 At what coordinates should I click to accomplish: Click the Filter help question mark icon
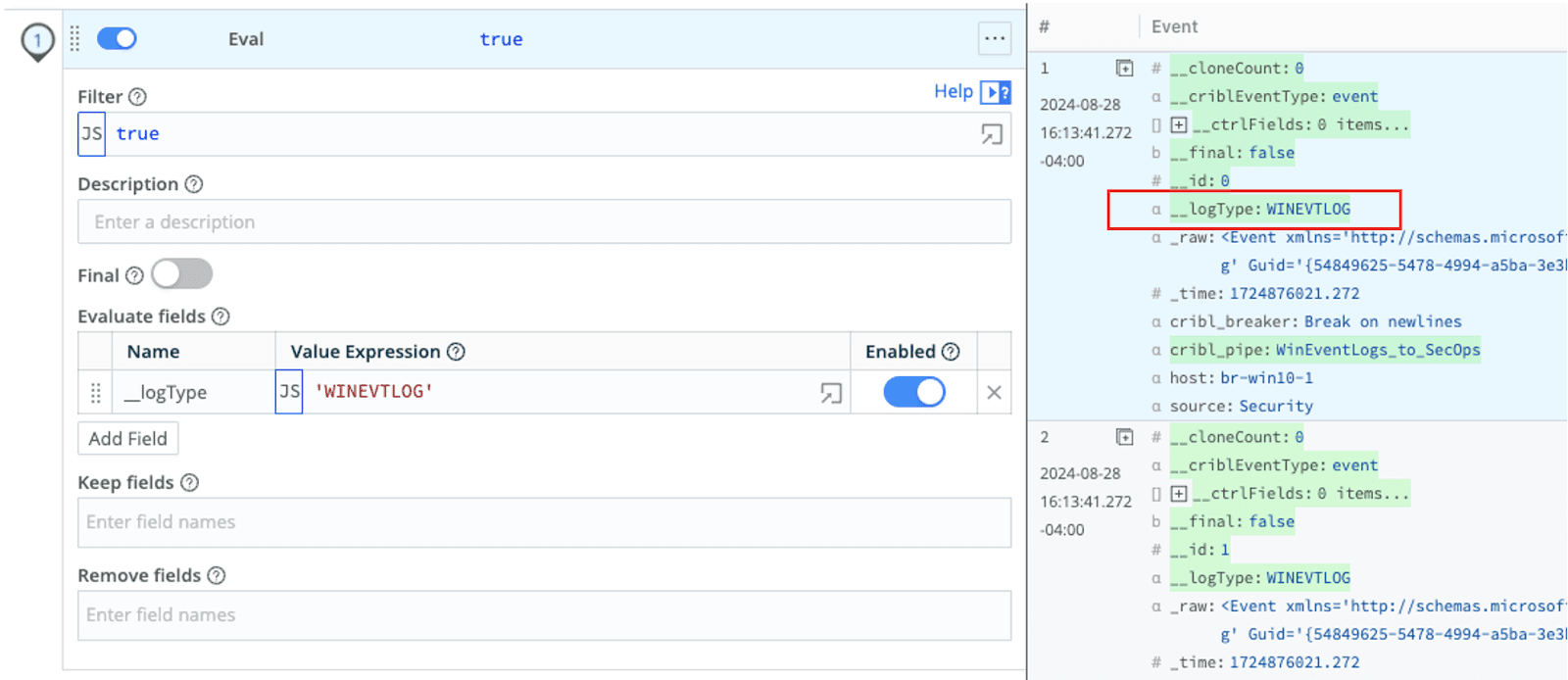[138, 97]
